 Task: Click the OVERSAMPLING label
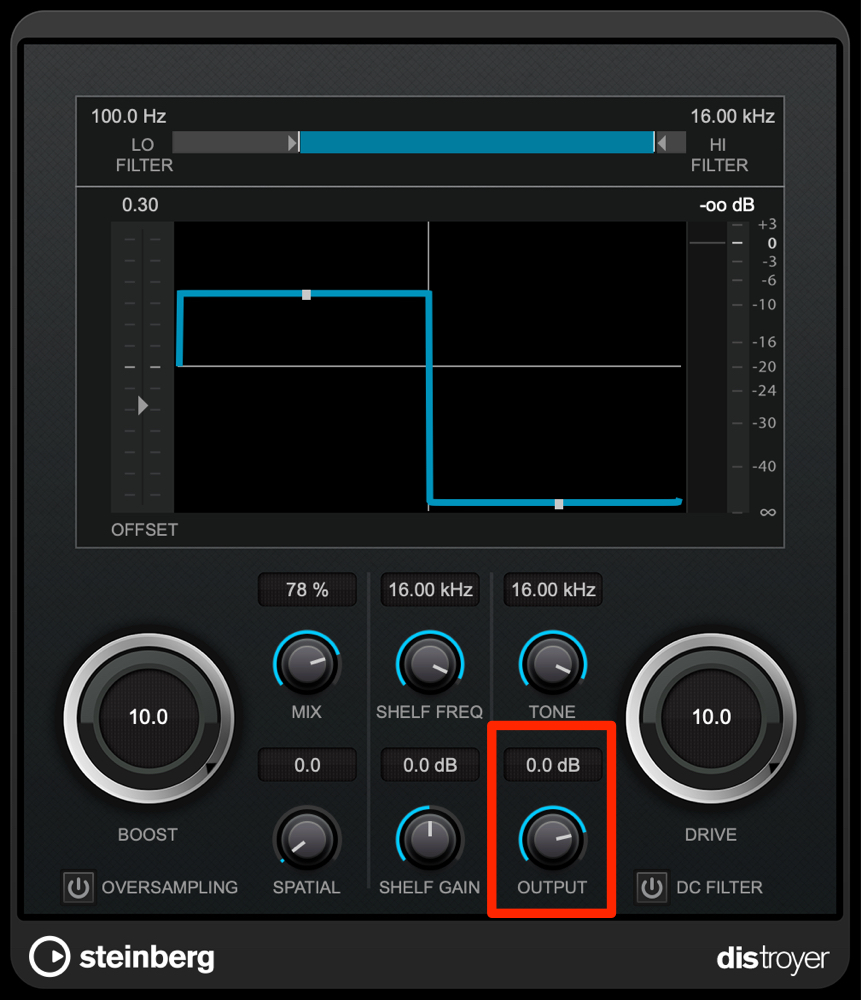170,887
